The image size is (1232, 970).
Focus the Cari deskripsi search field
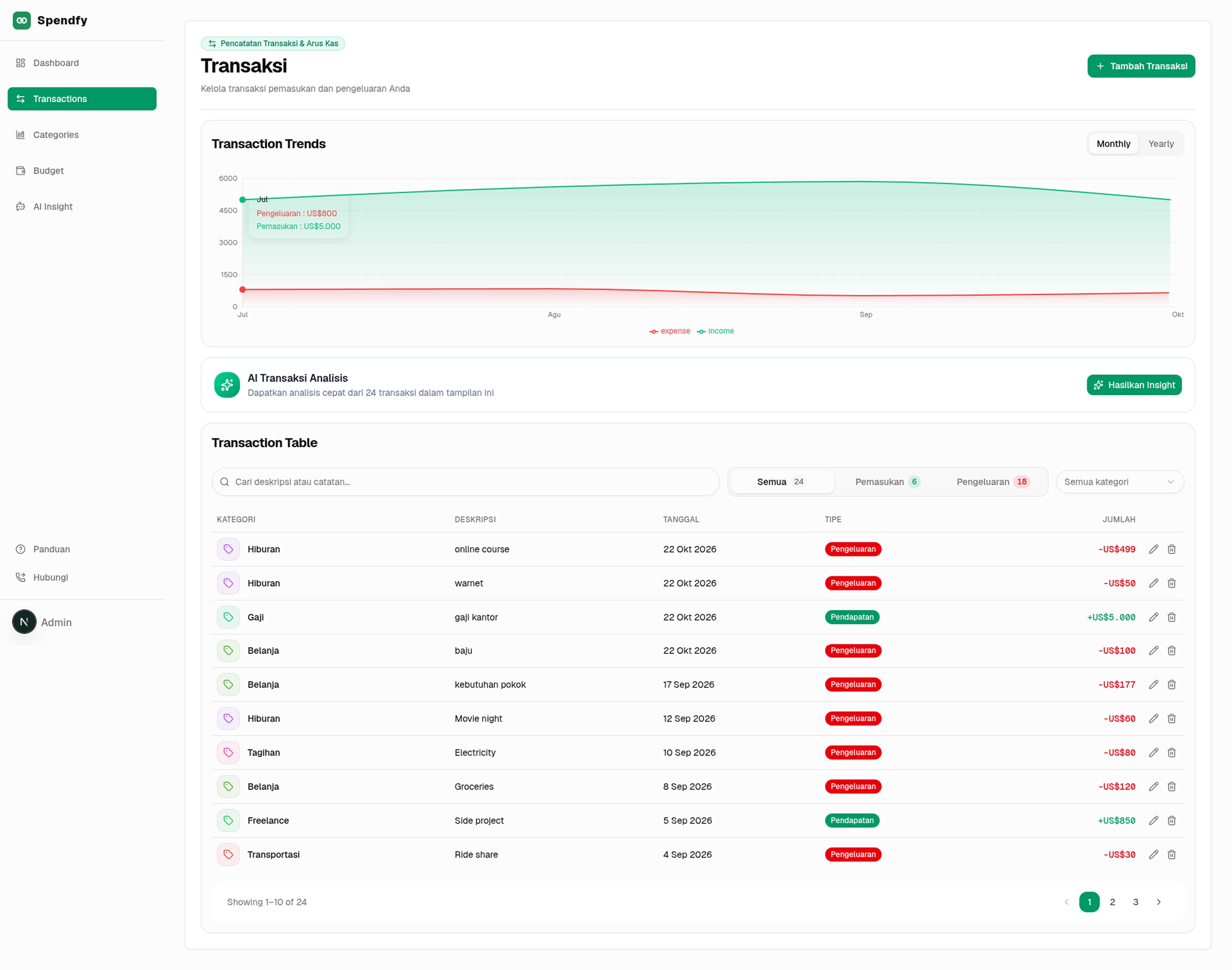point(465,482)
